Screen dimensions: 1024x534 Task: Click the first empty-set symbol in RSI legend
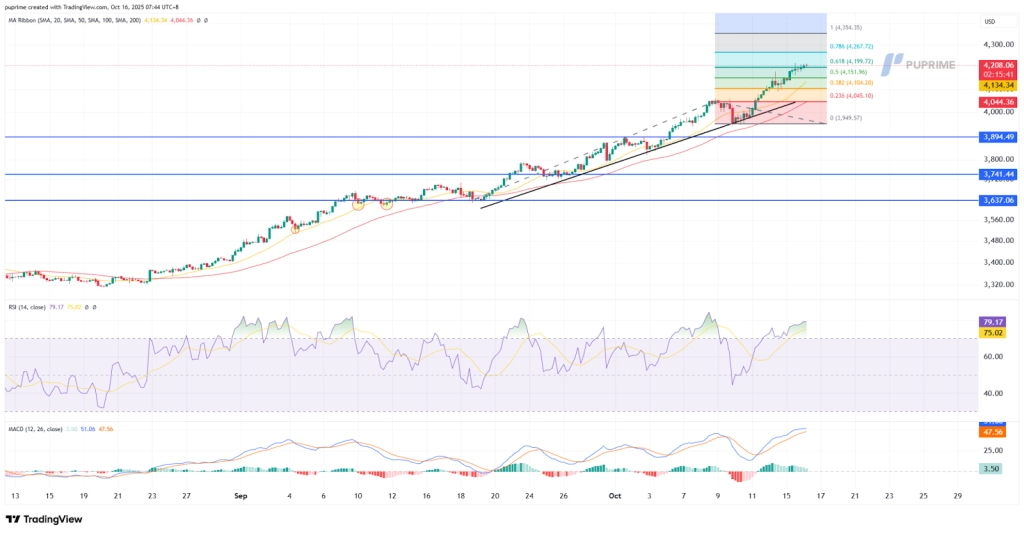(85, 307)
